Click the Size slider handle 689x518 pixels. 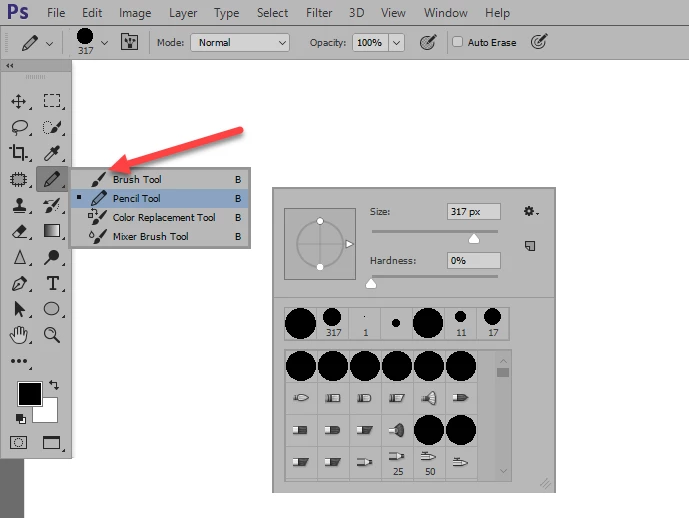474,239
